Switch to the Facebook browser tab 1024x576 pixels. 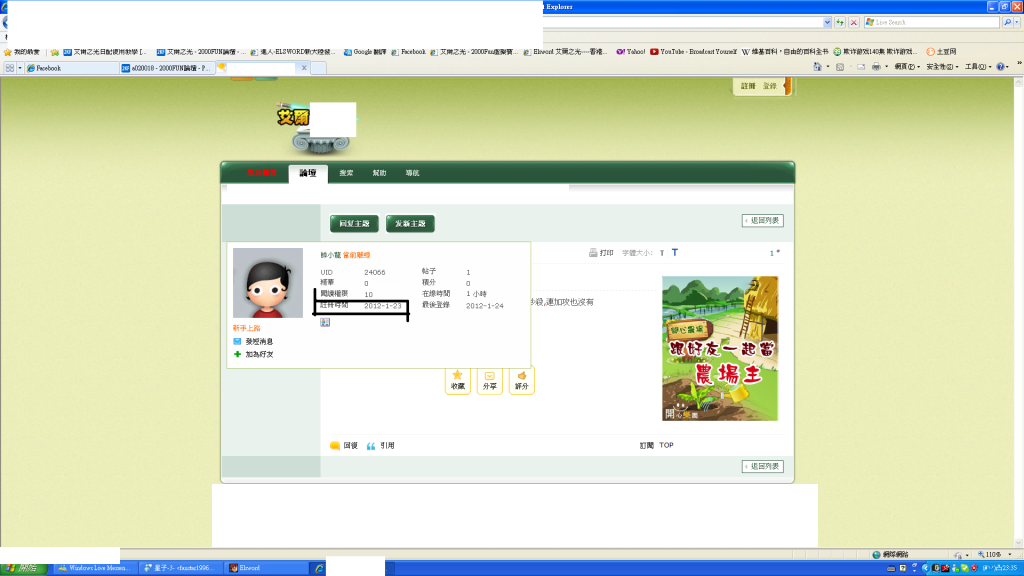click(70, 68)
